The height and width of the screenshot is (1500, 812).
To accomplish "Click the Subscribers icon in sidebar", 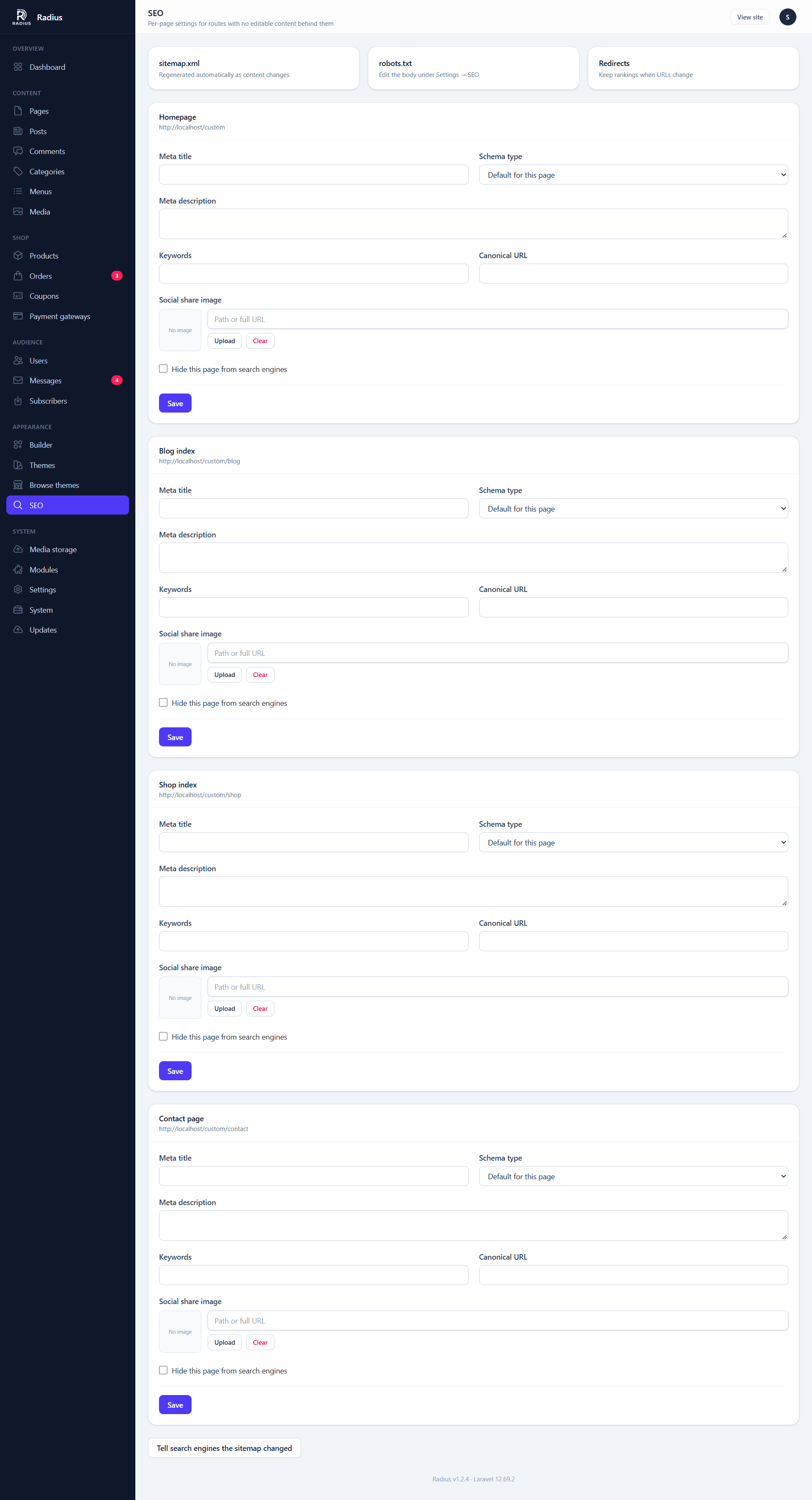I will 18,401.
